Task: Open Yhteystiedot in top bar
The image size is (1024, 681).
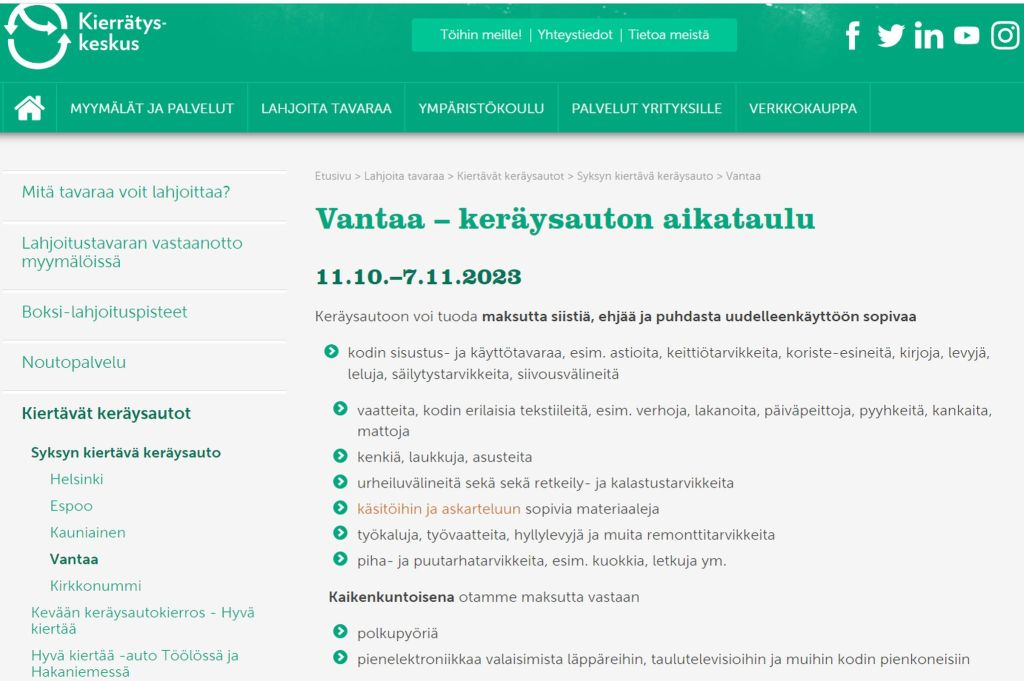Action: point(575,35)
